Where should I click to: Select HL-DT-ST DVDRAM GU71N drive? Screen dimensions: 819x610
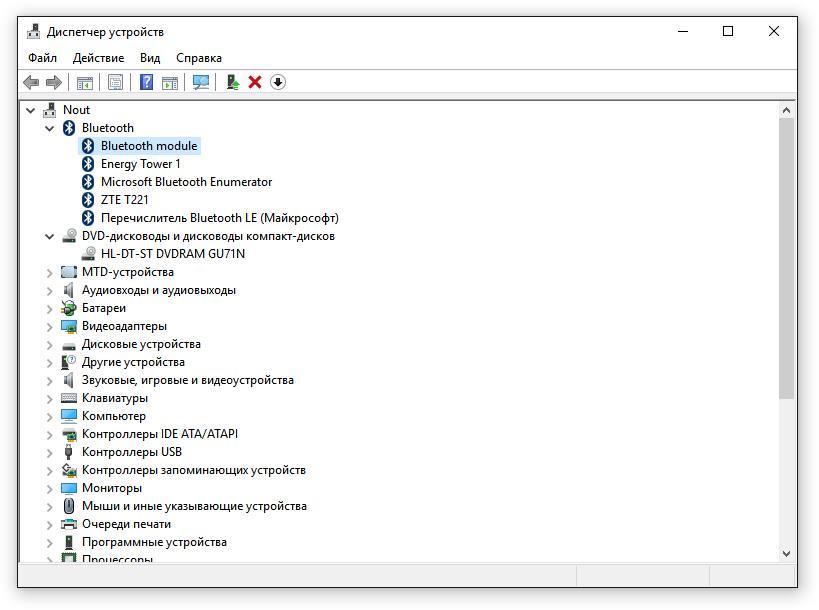(x=173, y=254)
